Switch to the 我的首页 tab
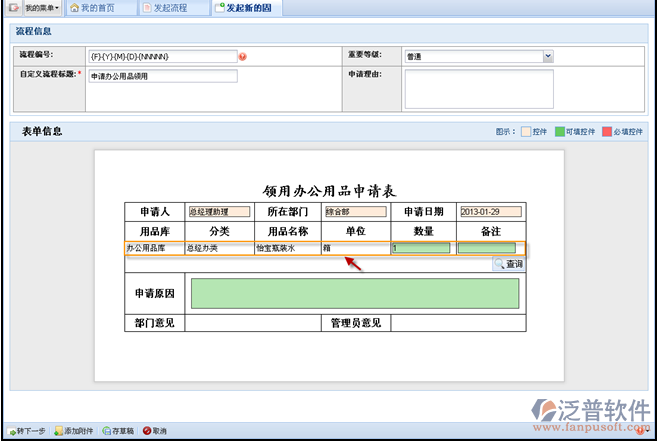The height and width of the screenshot is (443, 661). [92, 8]
